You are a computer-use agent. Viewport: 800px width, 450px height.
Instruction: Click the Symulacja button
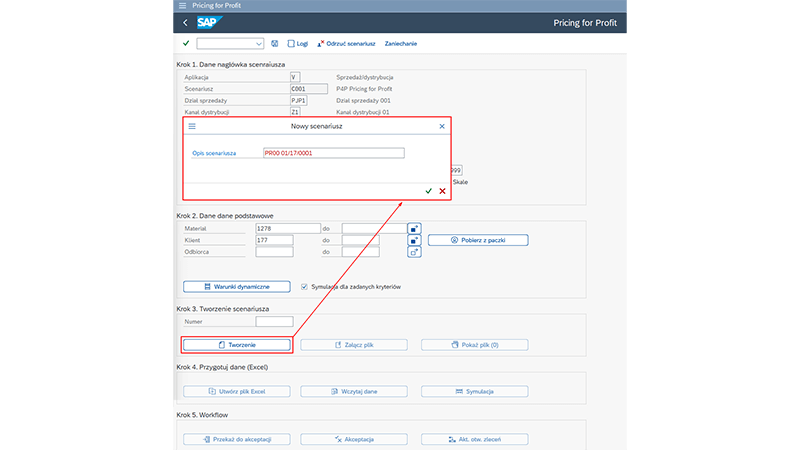pos(474,391)
